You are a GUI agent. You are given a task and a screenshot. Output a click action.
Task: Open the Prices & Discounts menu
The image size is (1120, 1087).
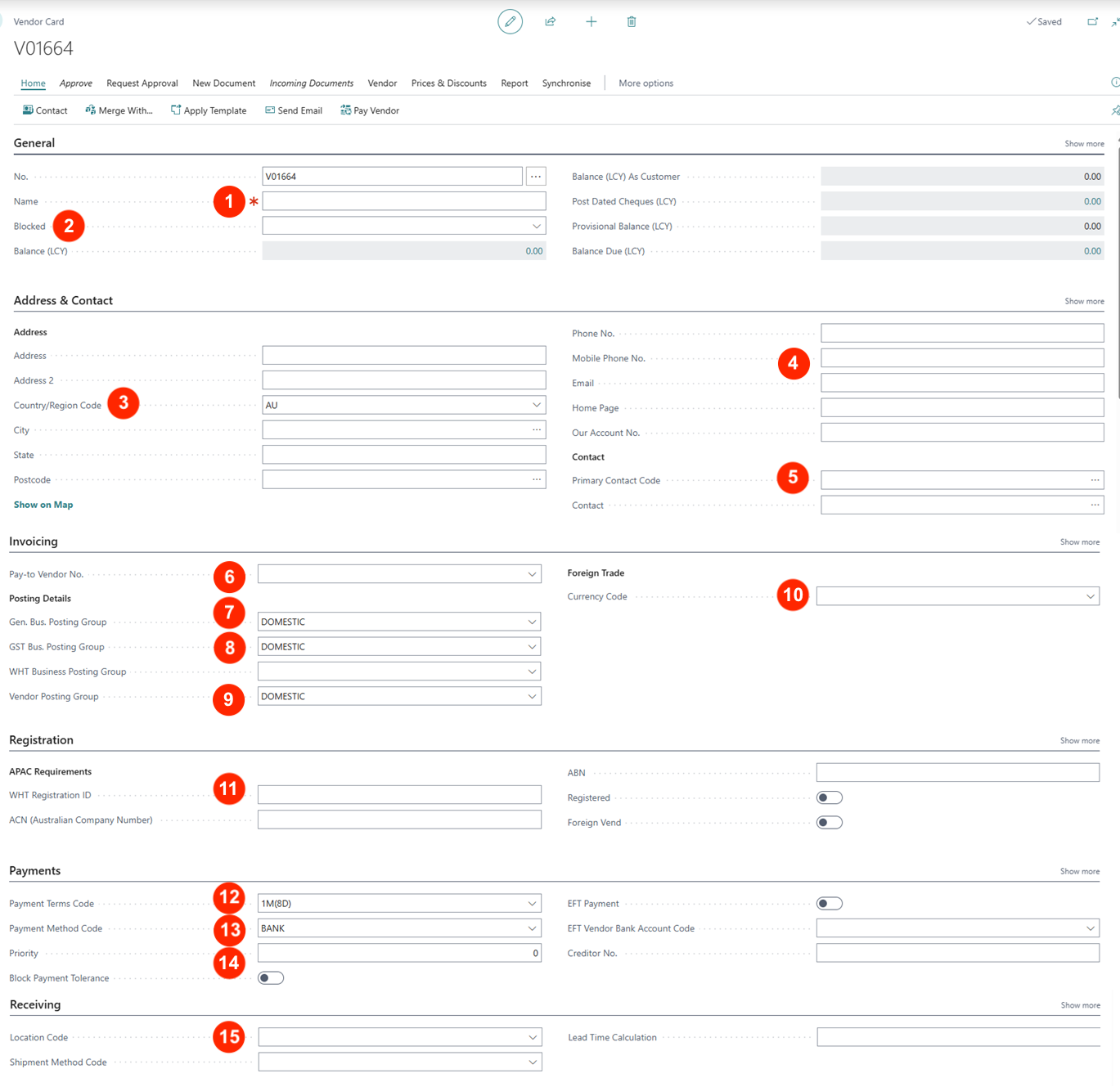pos(448,83)
